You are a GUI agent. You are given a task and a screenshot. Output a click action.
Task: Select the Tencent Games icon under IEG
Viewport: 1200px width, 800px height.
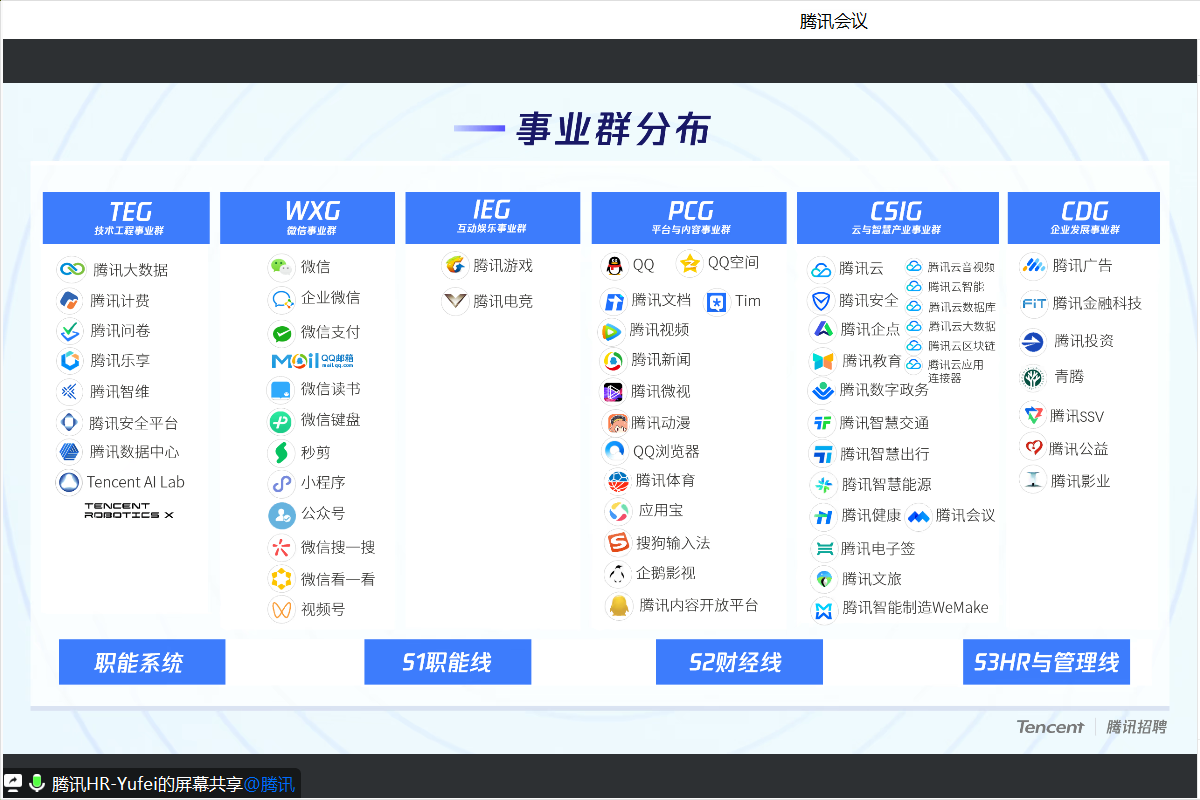[x=455, y=266]
